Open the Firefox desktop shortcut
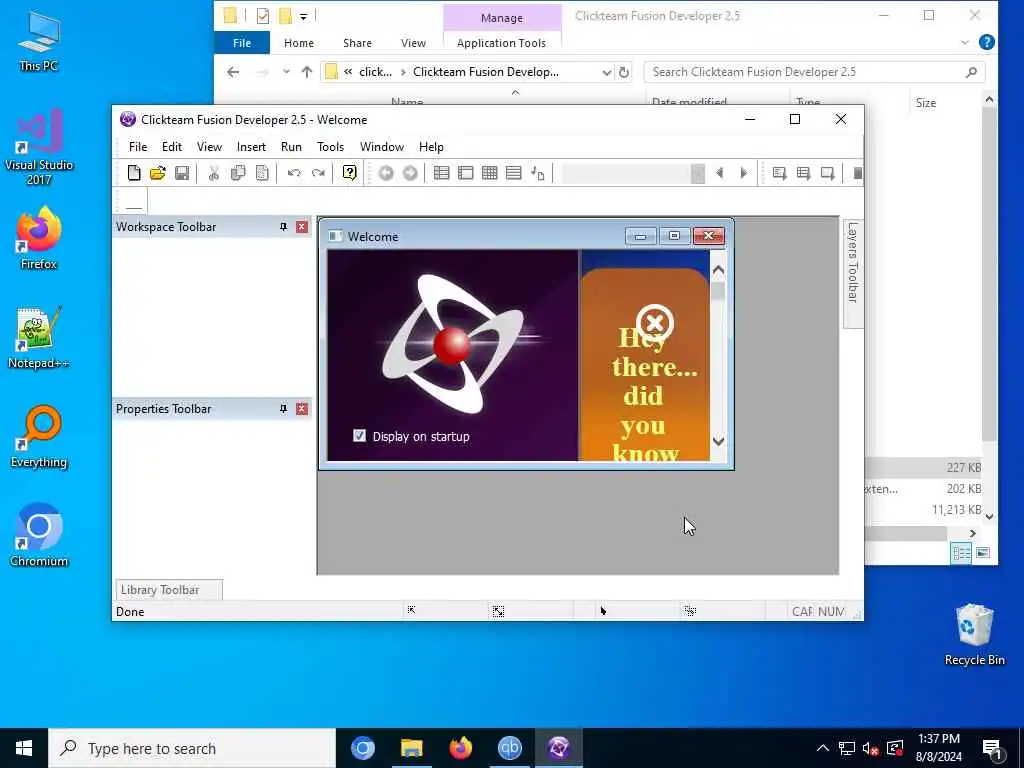The image size is (1024, 768). (39, 240)
